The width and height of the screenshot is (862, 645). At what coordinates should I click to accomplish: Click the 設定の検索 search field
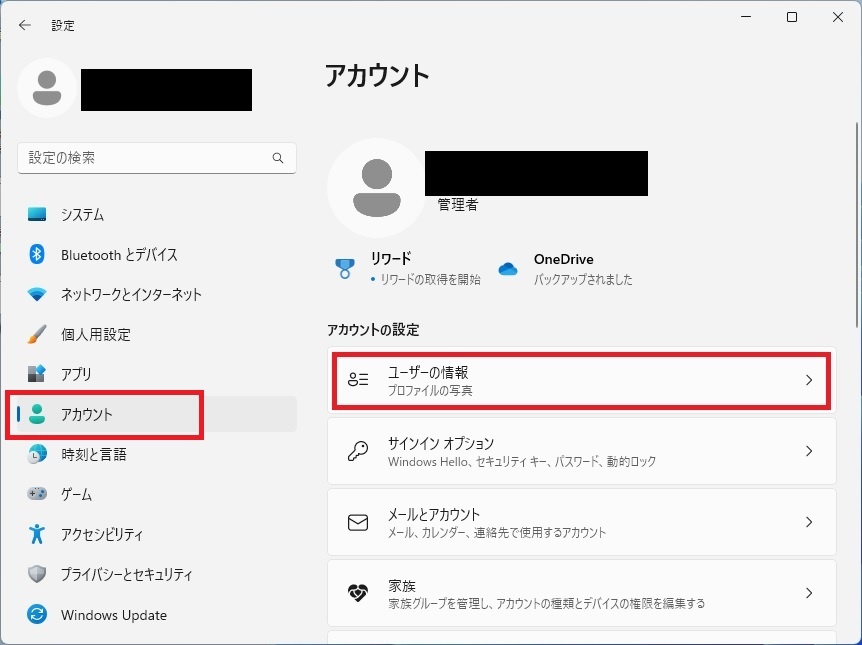[157, 158]
